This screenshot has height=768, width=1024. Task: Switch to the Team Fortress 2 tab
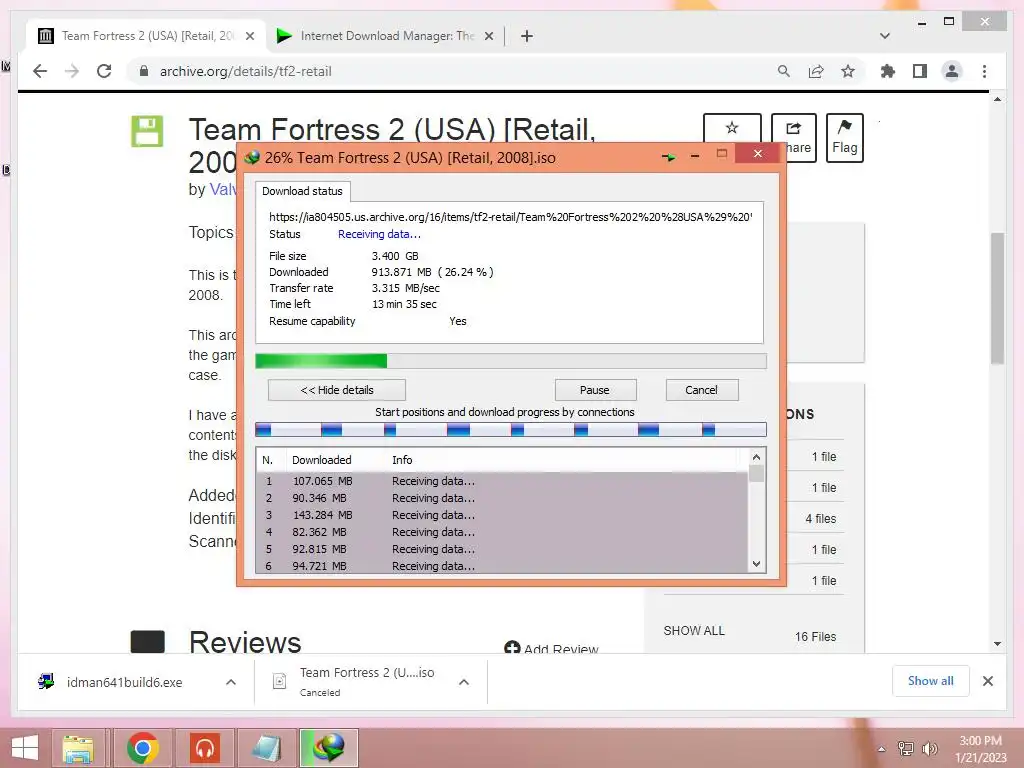click(x=147, y=36)
